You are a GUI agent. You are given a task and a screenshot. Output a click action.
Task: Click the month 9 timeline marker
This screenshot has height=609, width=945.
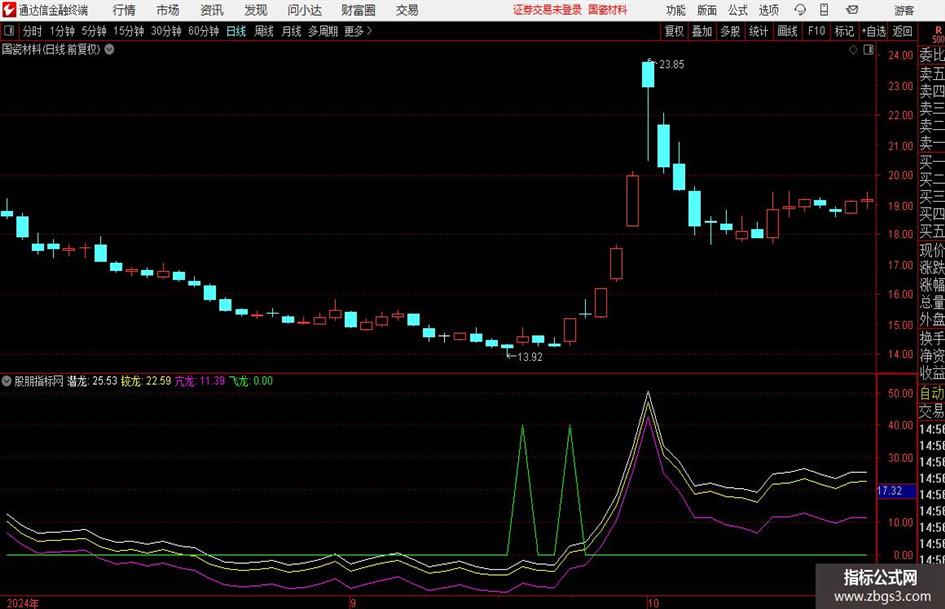(353, 603)
